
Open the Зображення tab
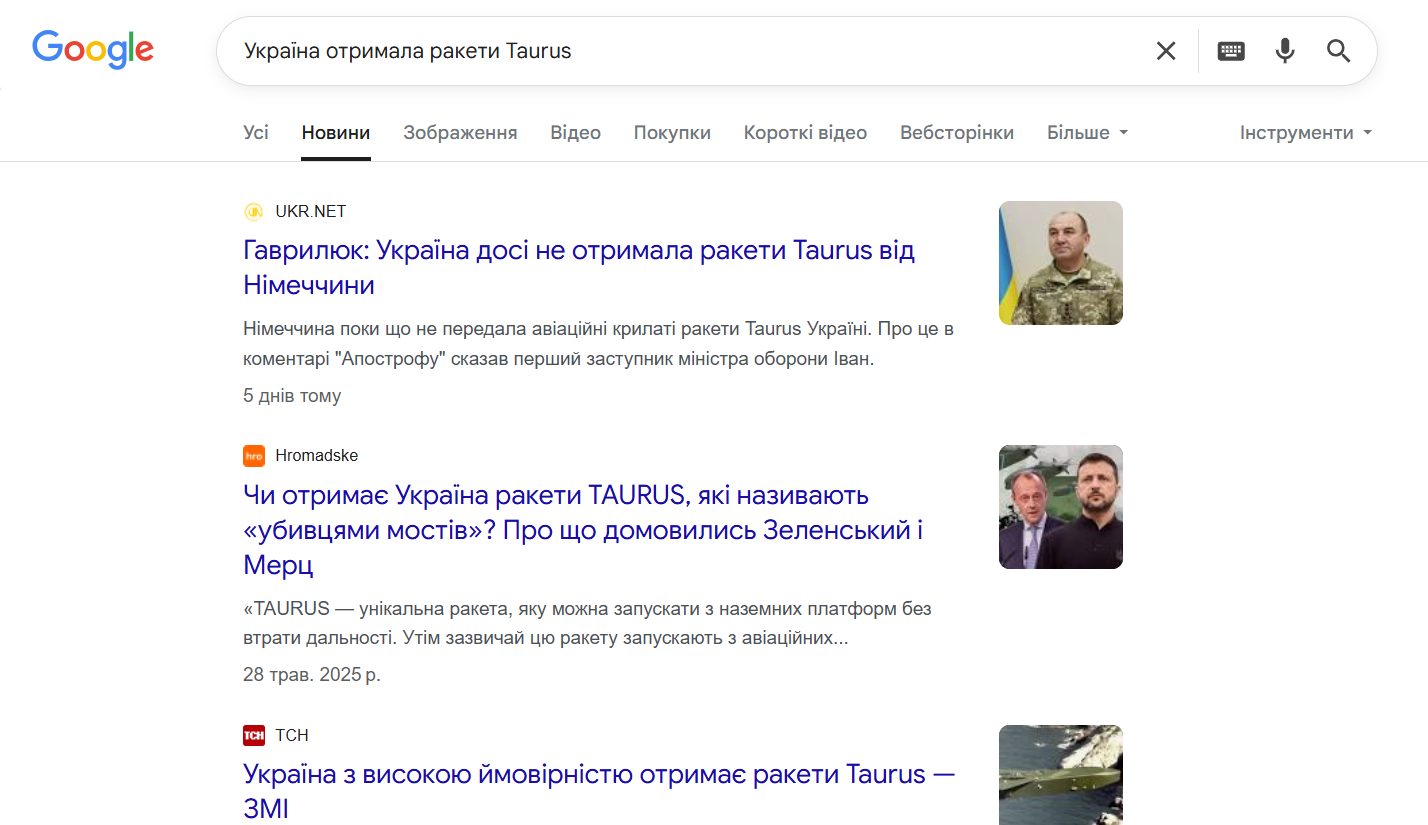[x=460, y=133]
